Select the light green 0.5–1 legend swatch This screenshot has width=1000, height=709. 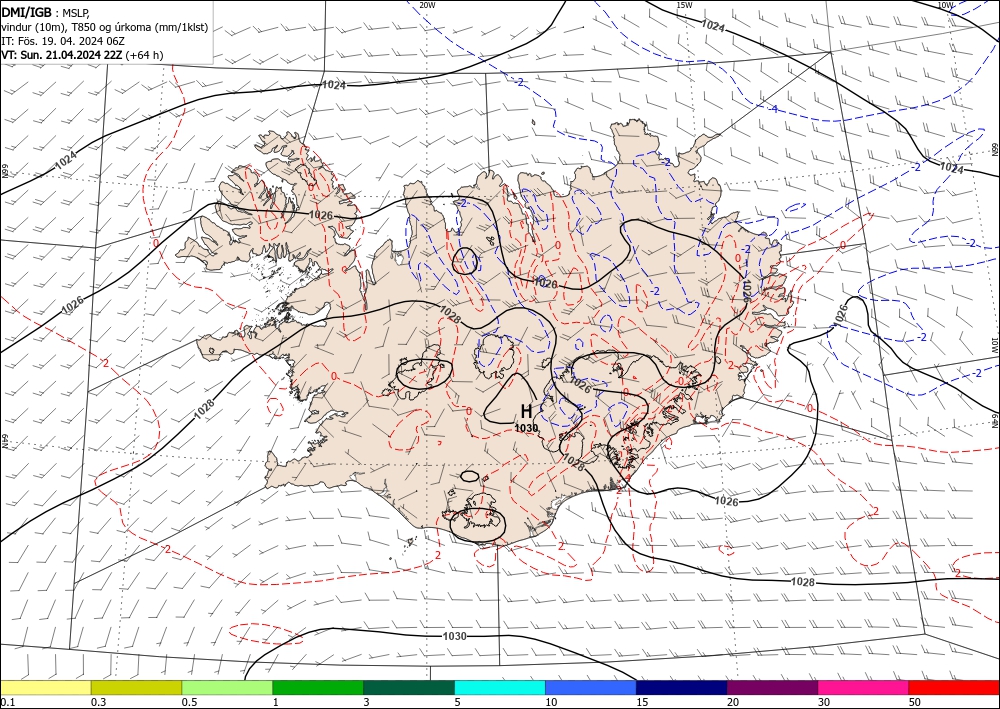pyautogui.click(x=227, y=687)
